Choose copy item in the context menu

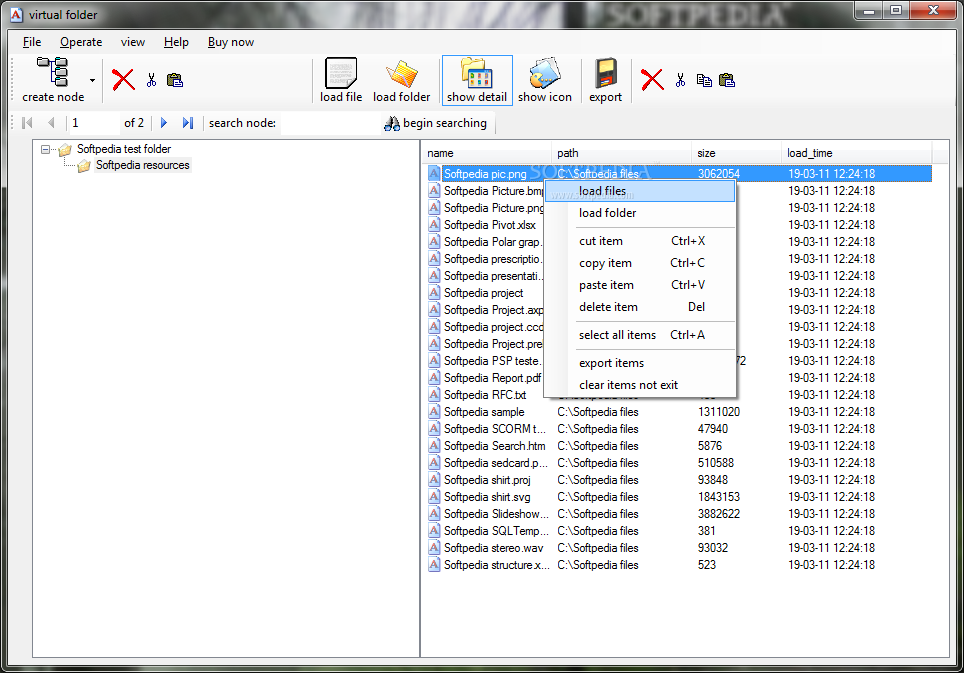[640, 263]
